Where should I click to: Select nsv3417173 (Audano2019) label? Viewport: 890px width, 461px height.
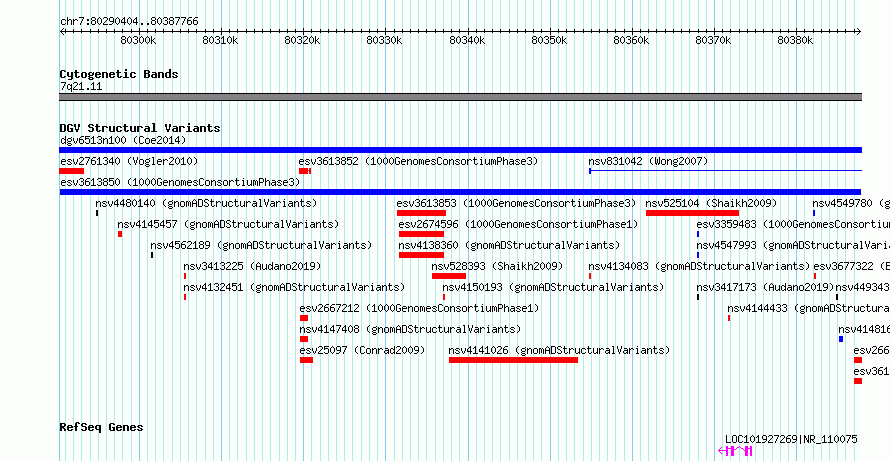(x=765, y=287)
